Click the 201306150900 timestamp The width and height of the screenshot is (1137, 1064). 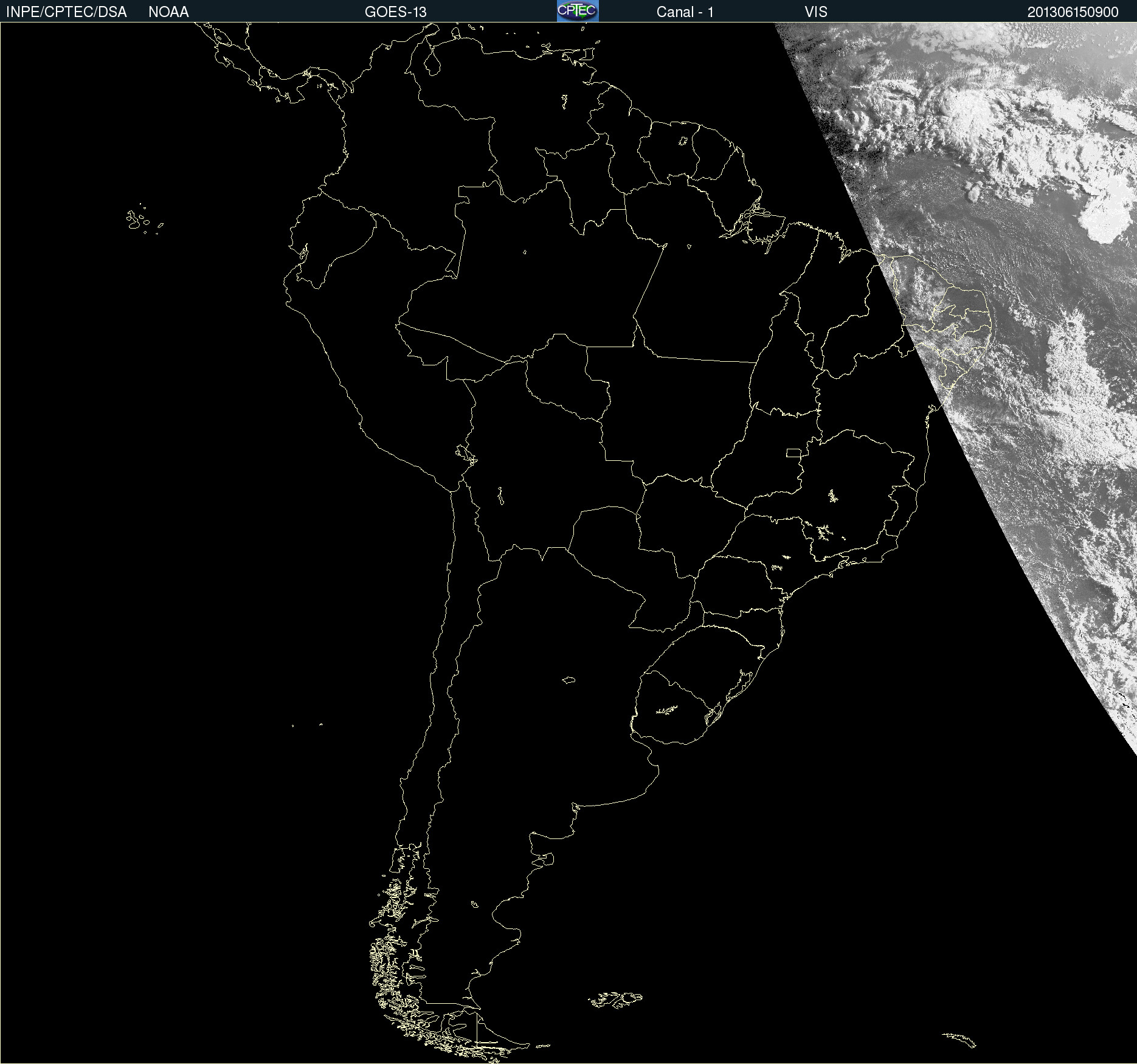click(x=1073, y=12)
